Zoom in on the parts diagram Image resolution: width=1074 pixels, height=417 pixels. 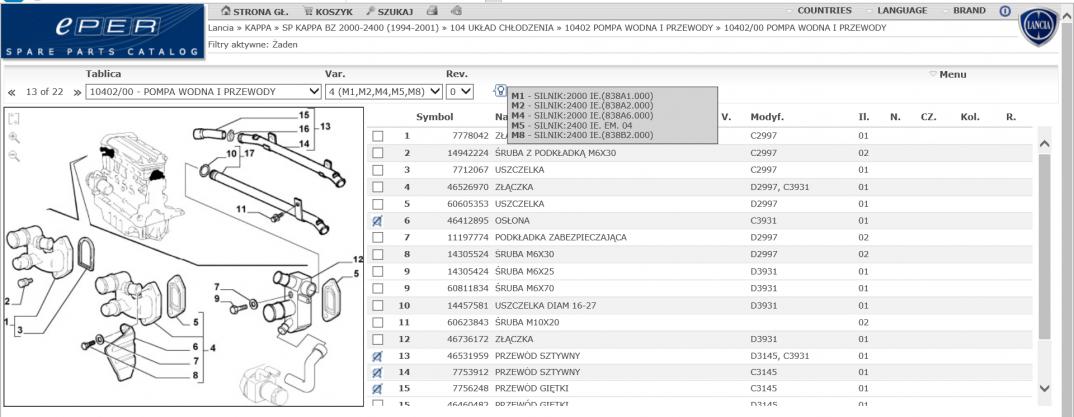coord(14,138)
